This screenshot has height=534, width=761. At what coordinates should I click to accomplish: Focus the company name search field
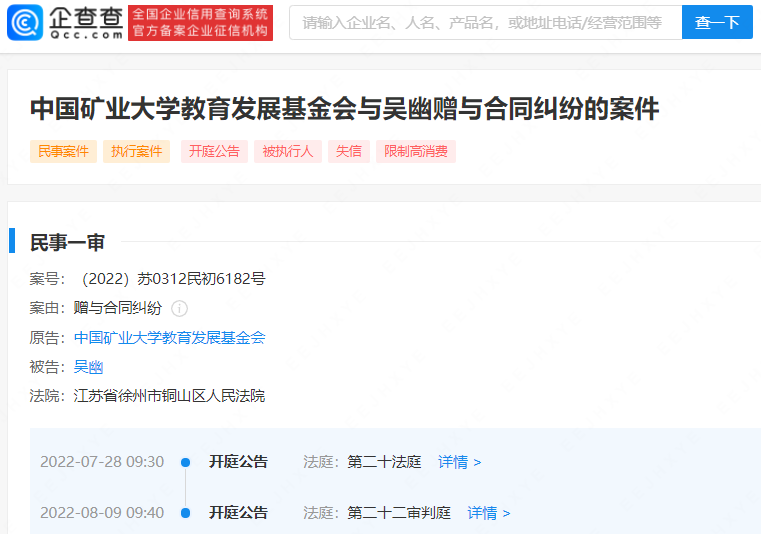tap(485, 22)
